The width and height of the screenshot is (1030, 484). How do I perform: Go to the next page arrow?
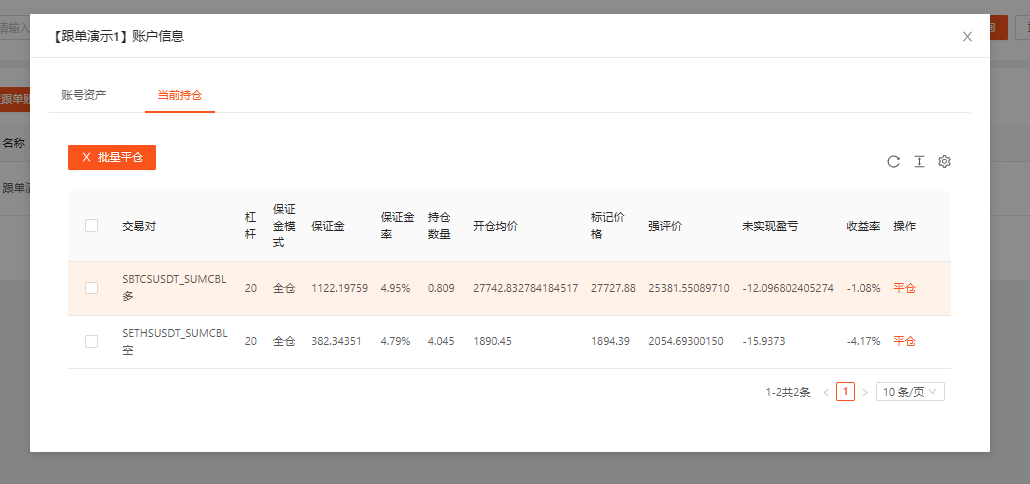coord(864,393)
